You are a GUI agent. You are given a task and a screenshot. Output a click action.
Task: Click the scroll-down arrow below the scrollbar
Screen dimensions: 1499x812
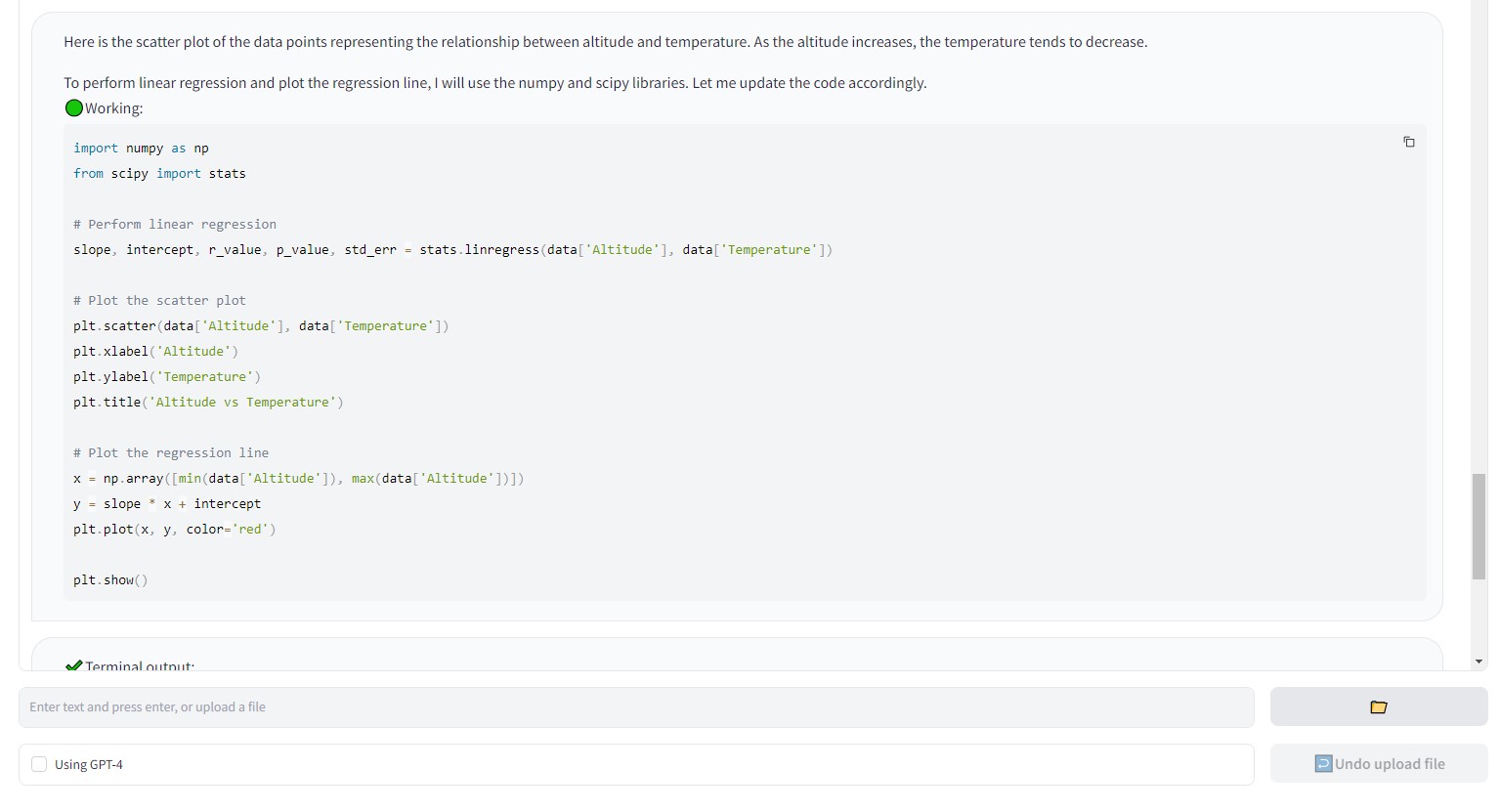(x=1478, y=661)
